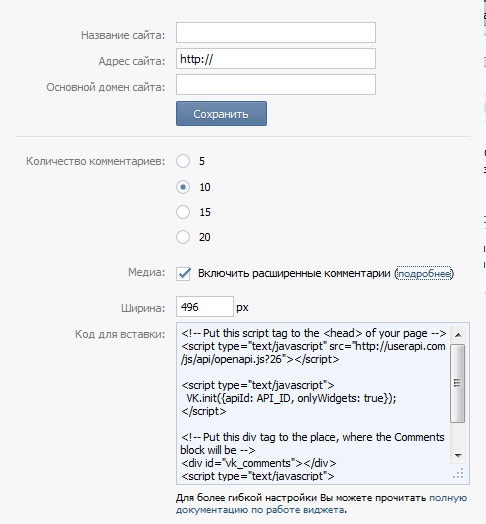Click the textarea resize grip corner

pos(459,474)
